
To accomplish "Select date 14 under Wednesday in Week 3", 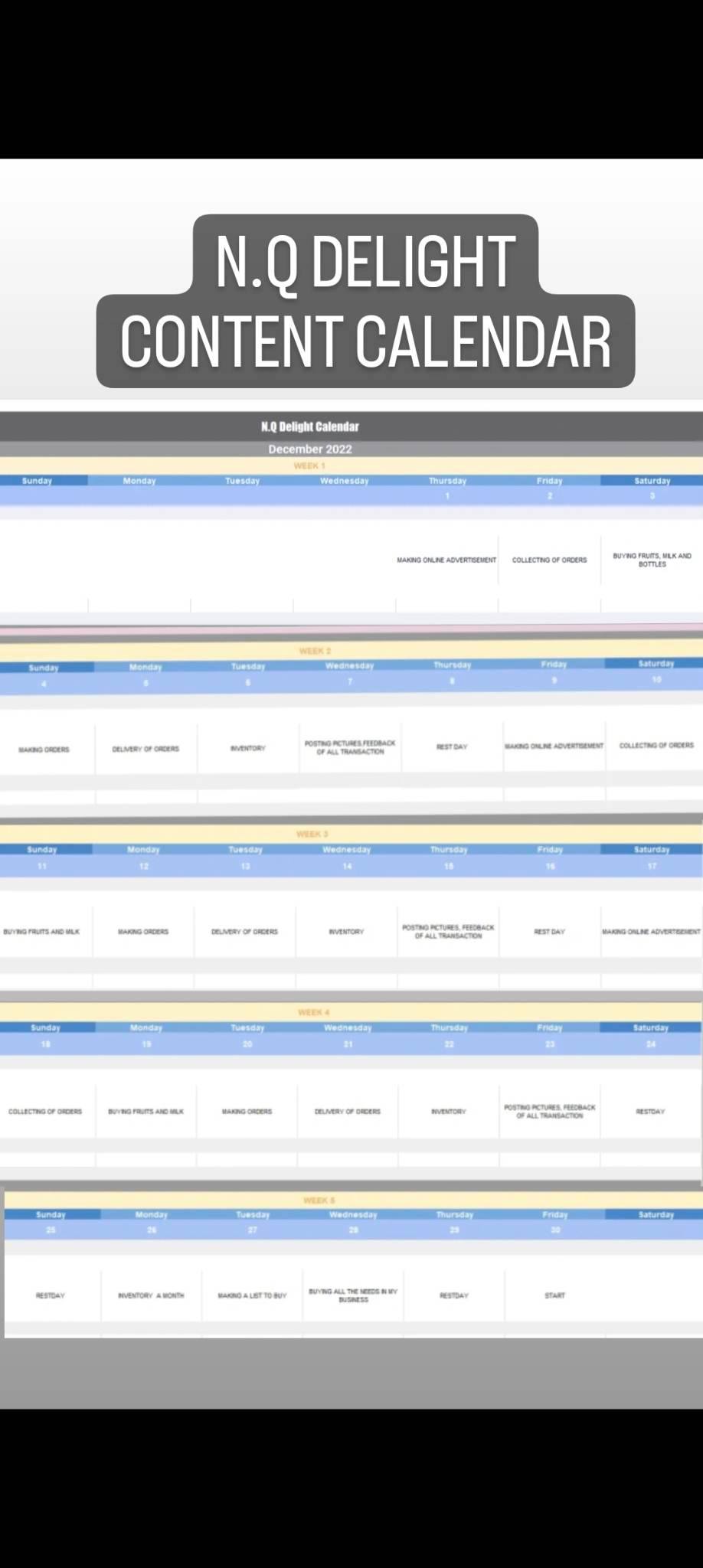I will 347,867.
